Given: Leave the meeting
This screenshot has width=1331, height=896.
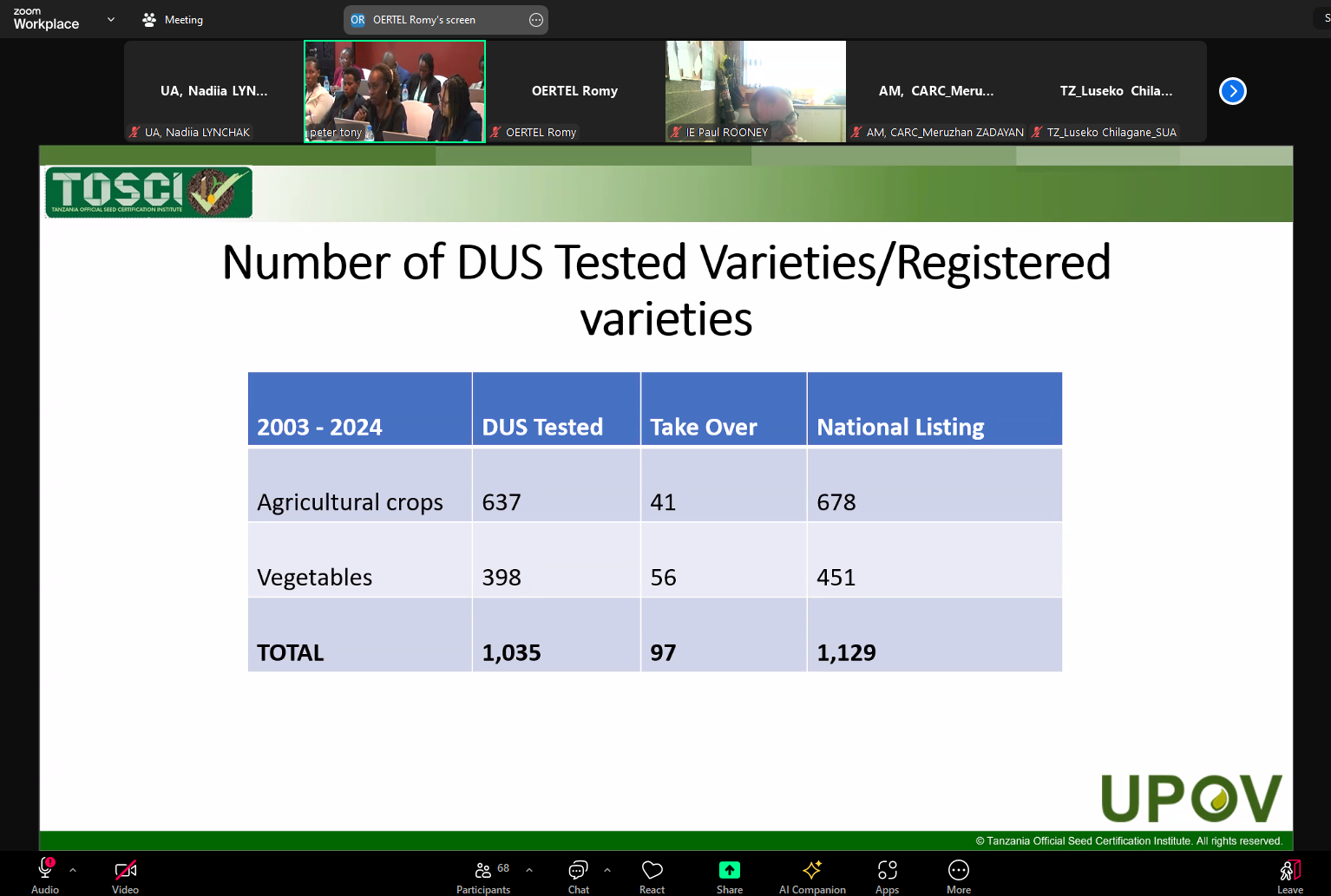Looking at the screenshot, I should (1289, 870).
